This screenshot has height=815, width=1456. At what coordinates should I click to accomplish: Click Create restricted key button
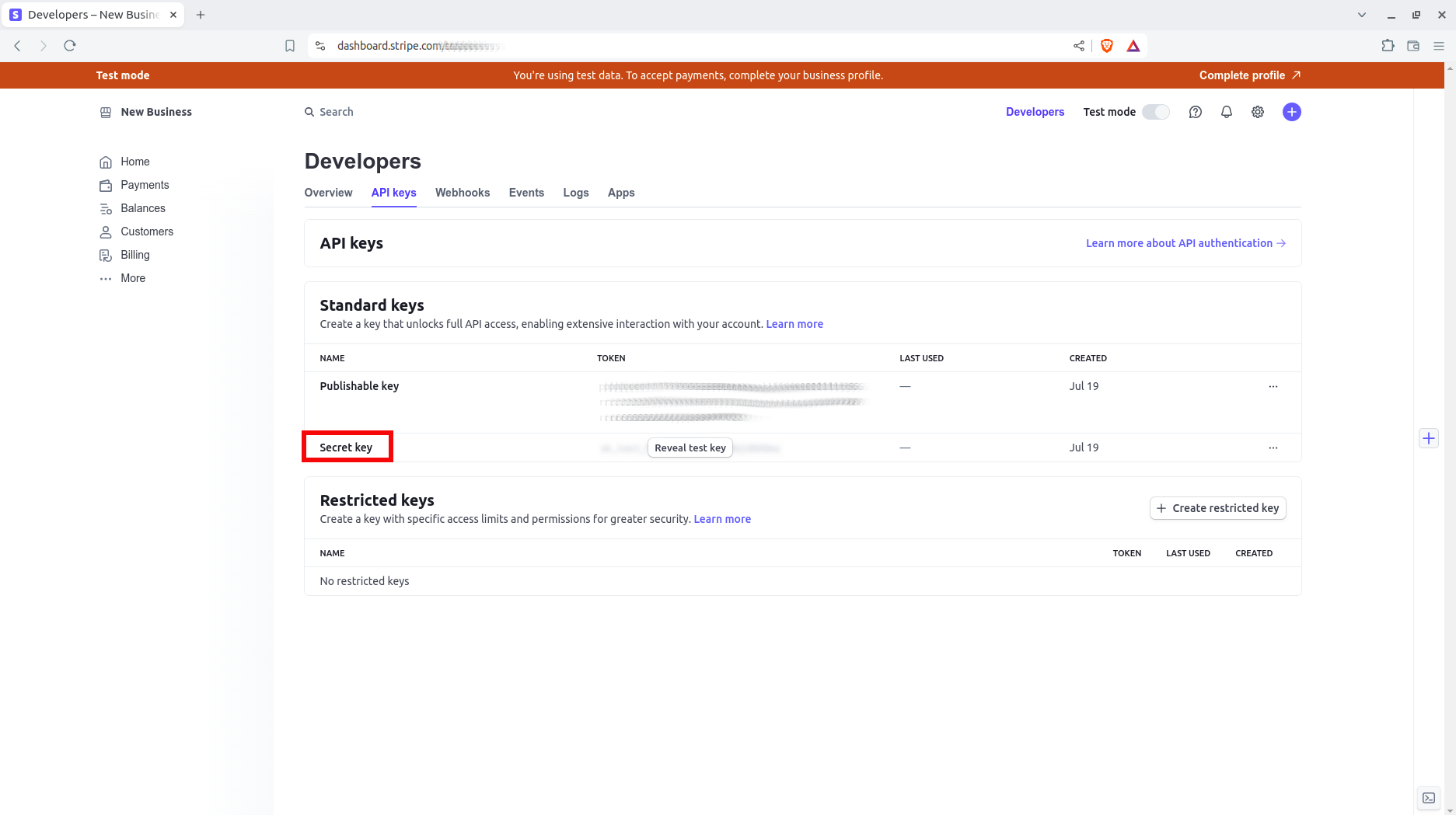(1218, 508)
